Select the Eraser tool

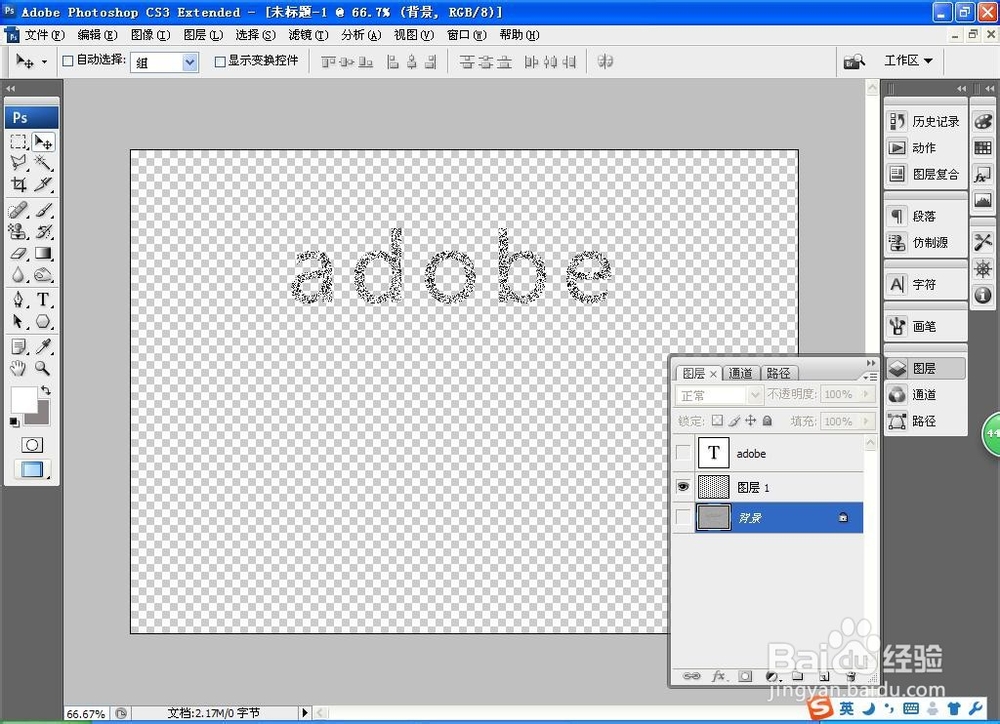(18, 253)
